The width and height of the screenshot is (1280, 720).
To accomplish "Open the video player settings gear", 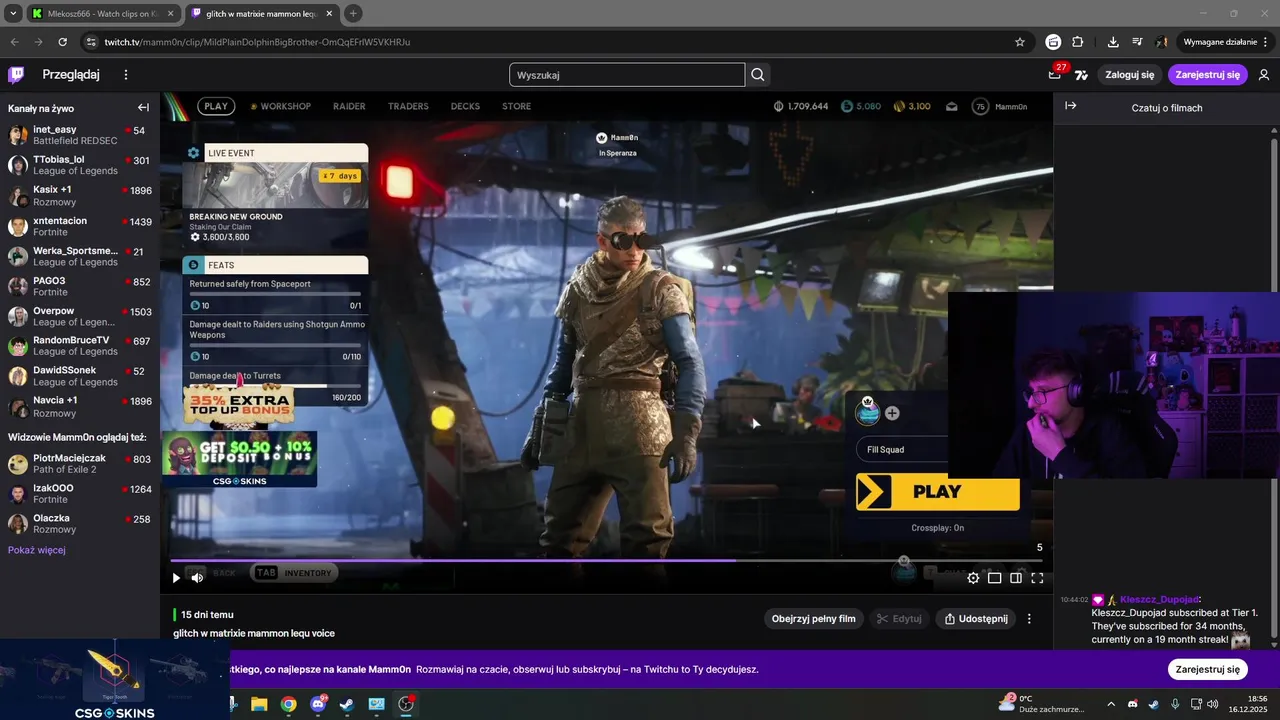I will coord(973,578).
